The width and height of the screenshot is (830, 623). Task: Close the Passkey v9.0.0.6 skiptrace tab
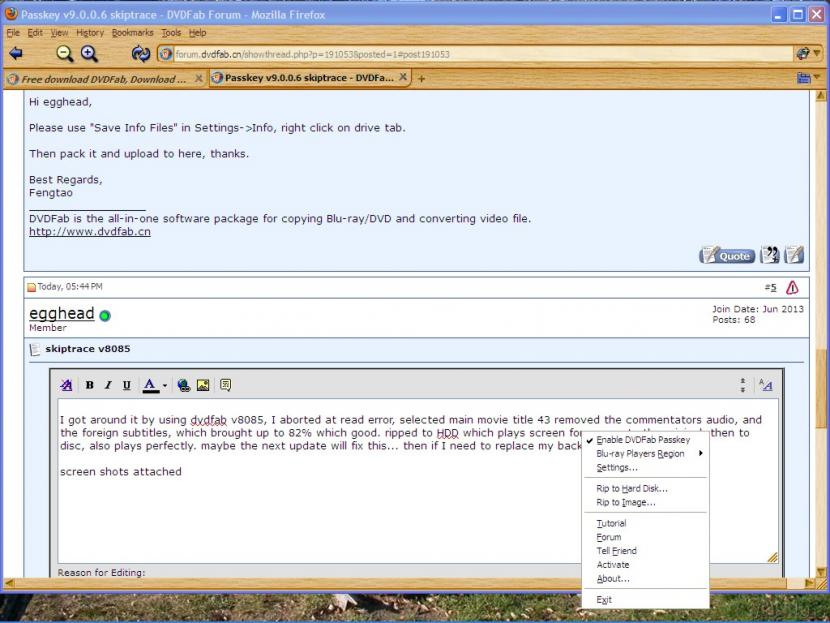(403, 77)
